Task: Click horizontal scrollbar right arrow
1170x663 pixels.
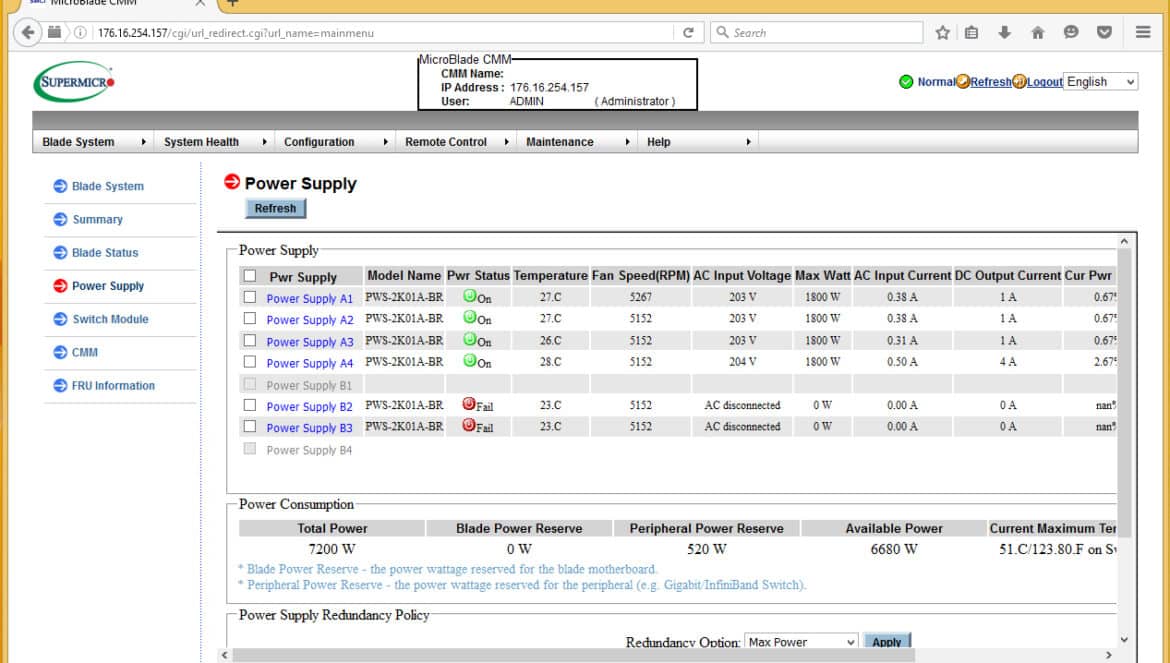Action: click(x=1108, y=655)
